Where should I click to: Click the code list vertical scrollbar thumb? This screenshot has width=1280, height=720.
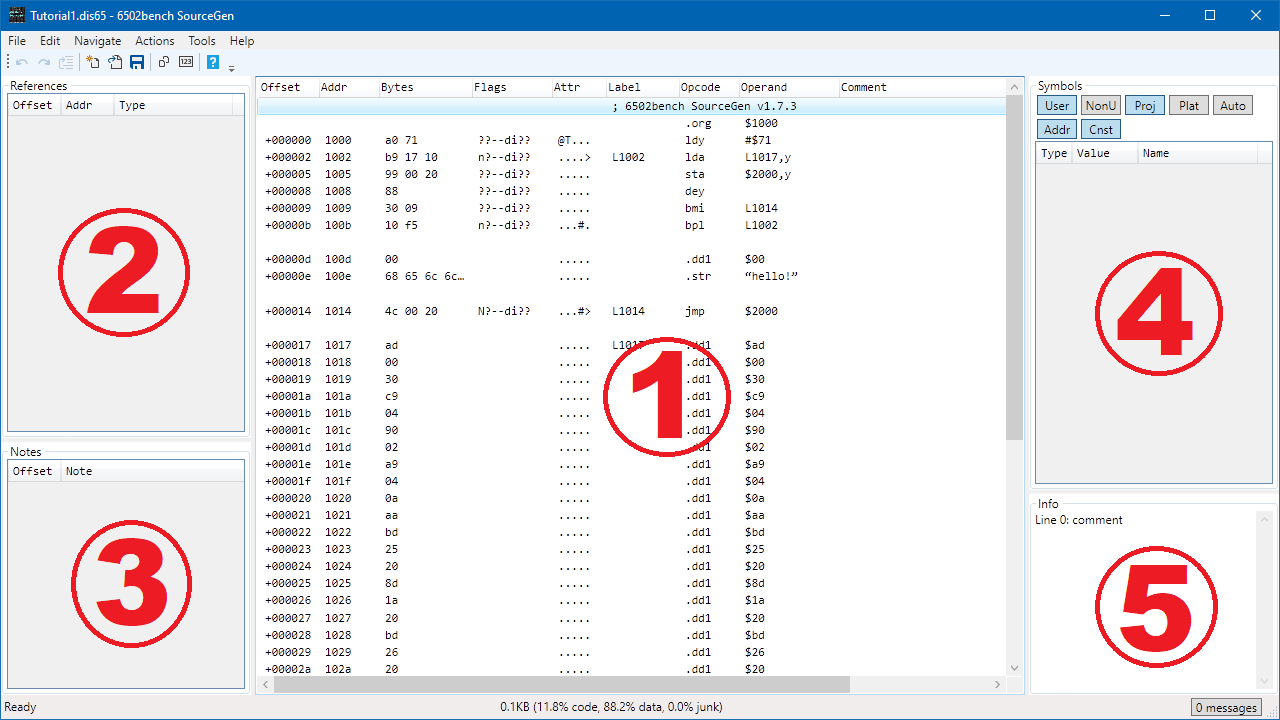(1014, 268)
